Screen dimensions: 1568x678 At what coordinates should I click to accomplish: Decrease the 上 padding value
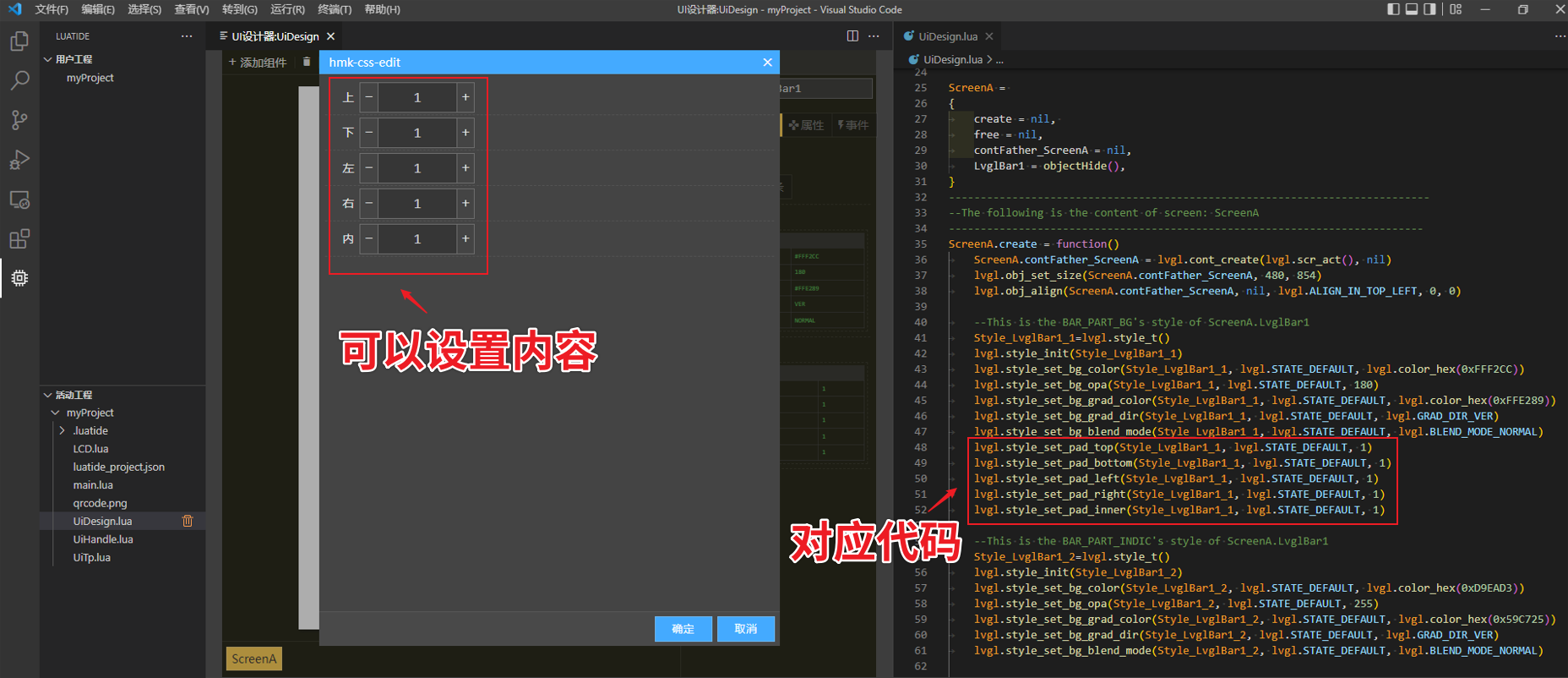point(369,97)
